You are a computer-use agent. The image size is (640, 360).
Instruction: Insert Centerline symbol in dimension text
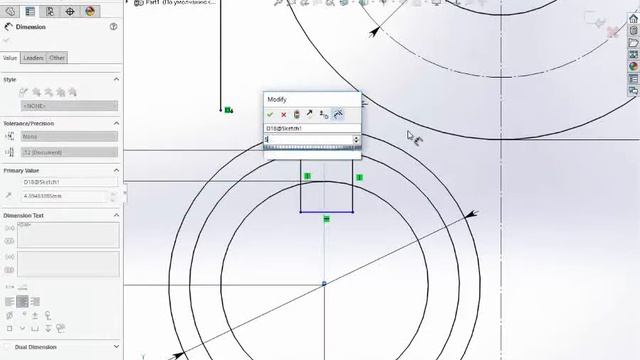click(x=48, y=315)
